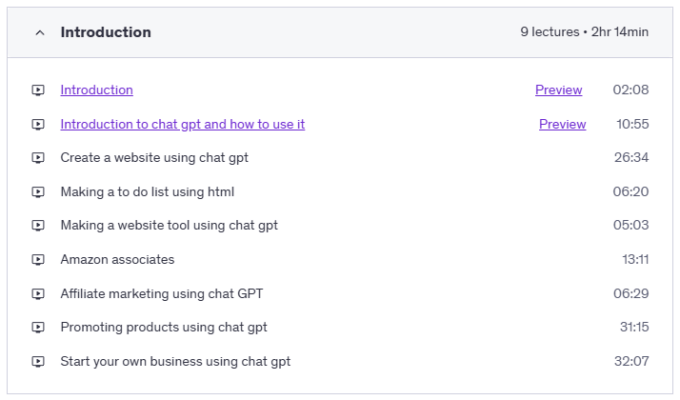Screen dimensions: 680x400
Task: Open the Introduction lecture link
Action: coord(96,90)
